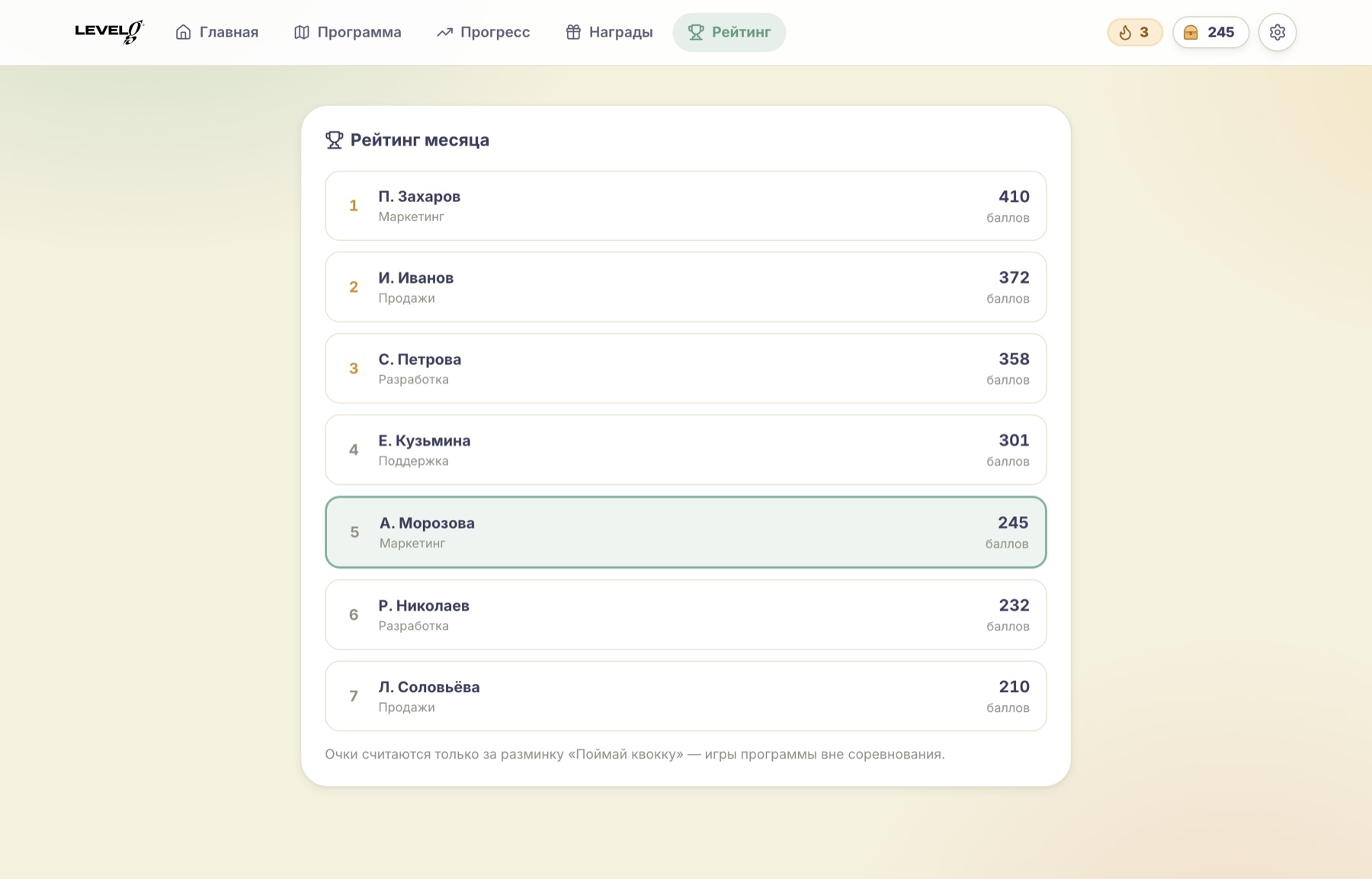Click the 232 score value
The height and width of the screenshot is (879, 1372).
pyautogui.click(x=1014, y=605)
